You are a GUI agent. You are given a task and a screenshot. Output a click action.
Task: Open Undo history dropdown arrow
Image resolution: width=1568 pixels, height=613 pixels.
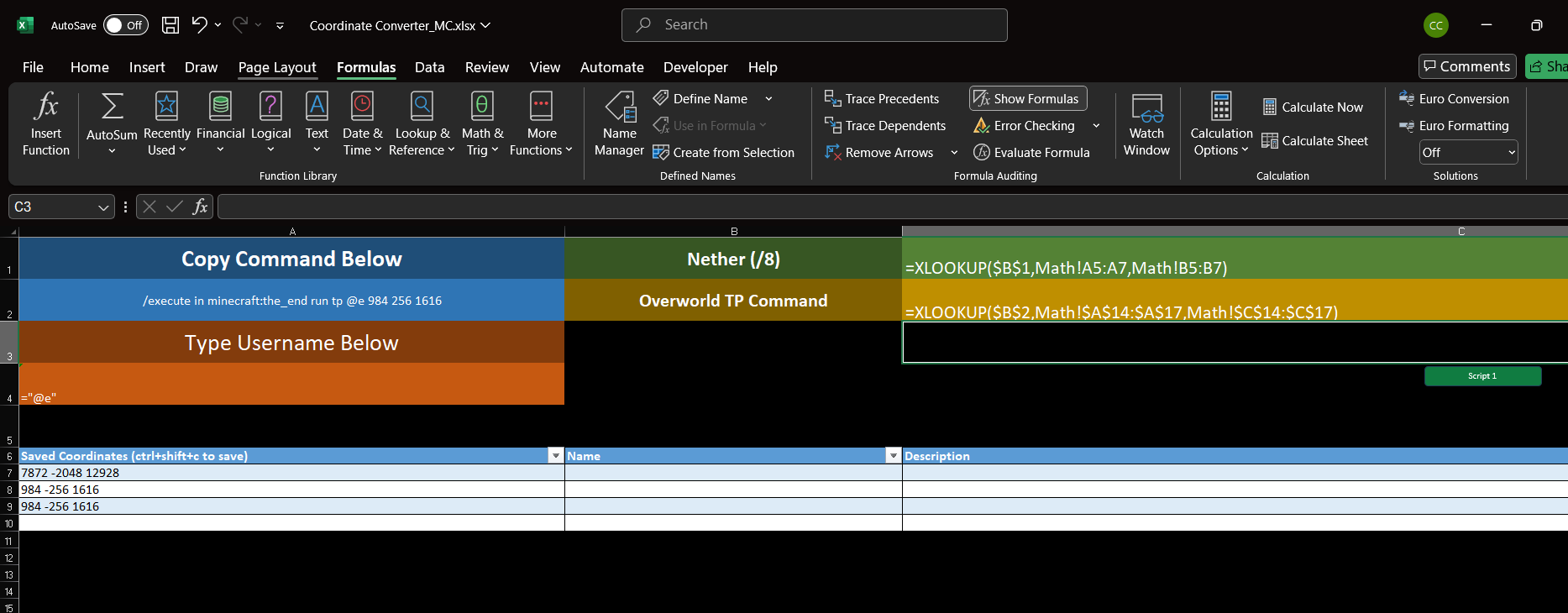click(218, 25)
